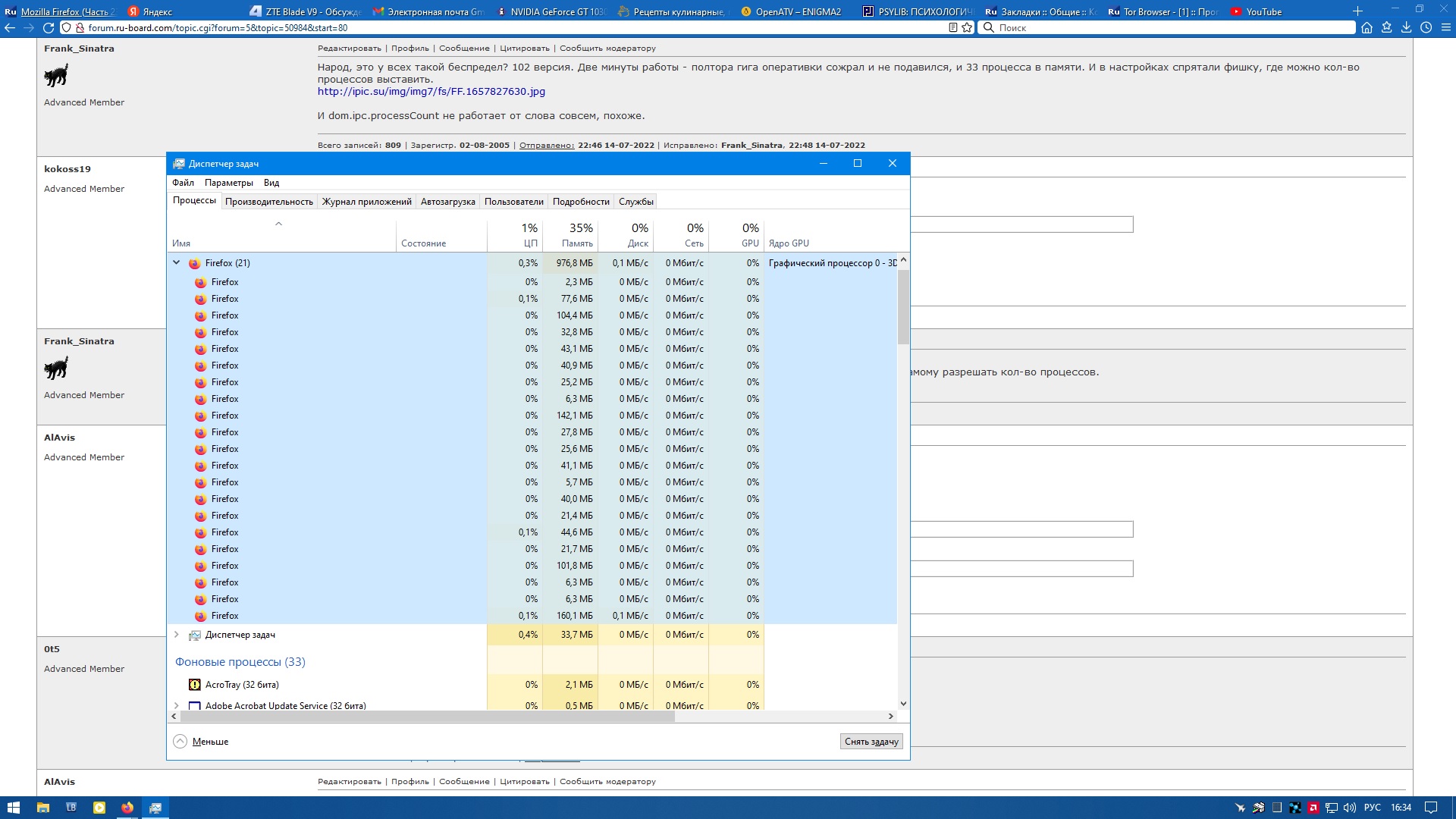Sort by the ЦП column header
The height and width of the screenshot is (819, 1456).
515,235
